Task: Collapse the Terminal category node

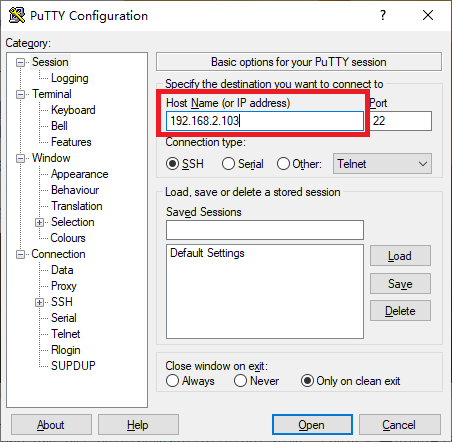Action: pos(20,94)
